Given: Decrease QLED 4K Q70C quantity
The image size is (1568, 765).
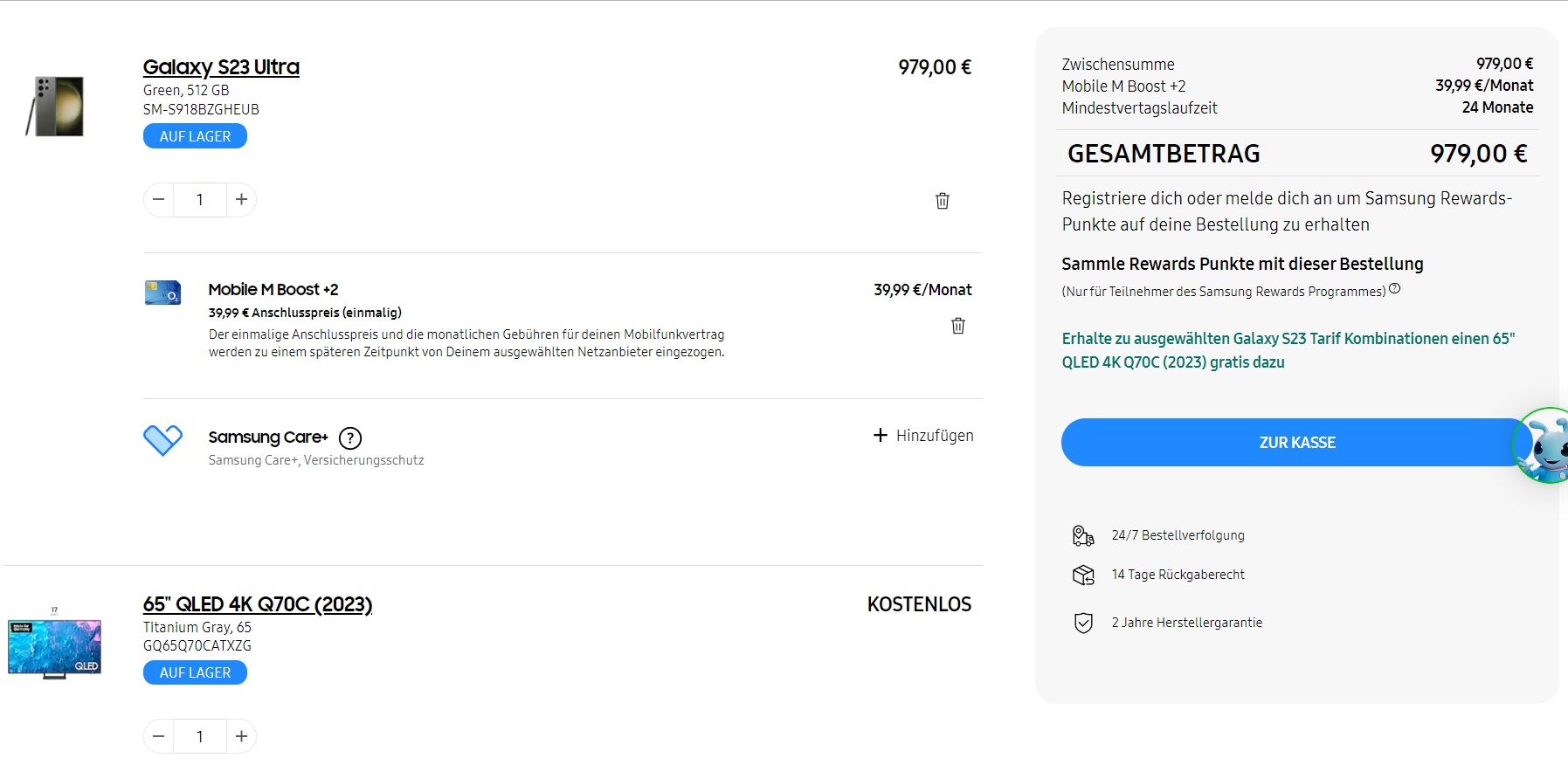Looking at the screenshot, I should pyautogui.click(x=158, y=736).
